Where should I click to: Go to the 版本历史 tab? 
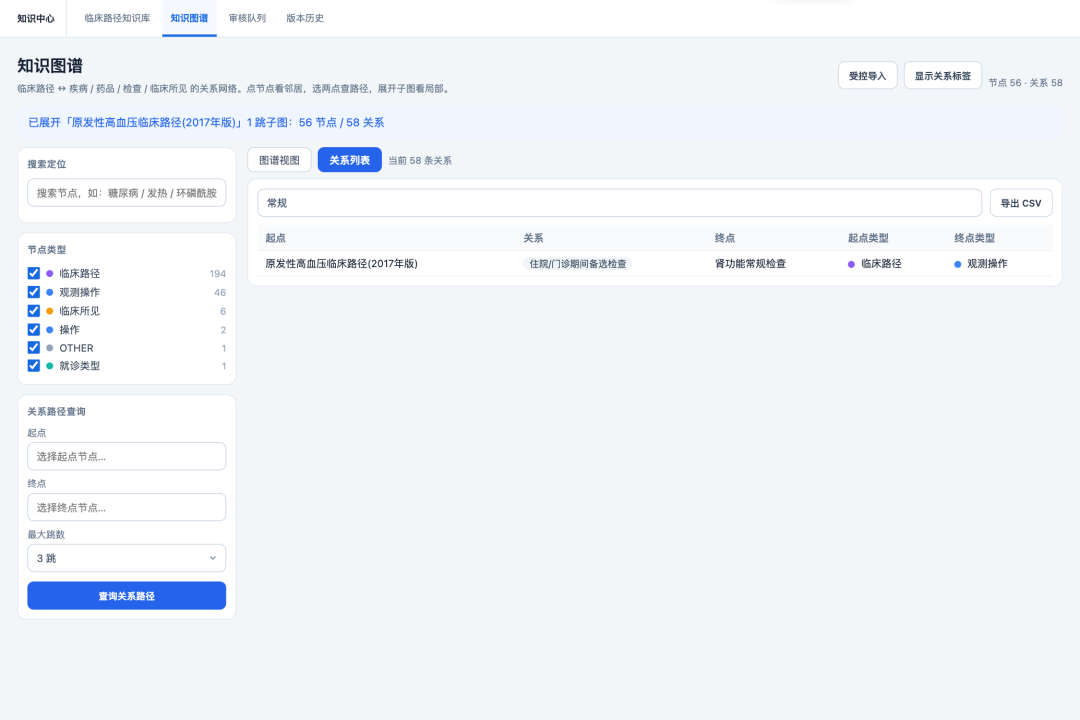pos(305,19)
